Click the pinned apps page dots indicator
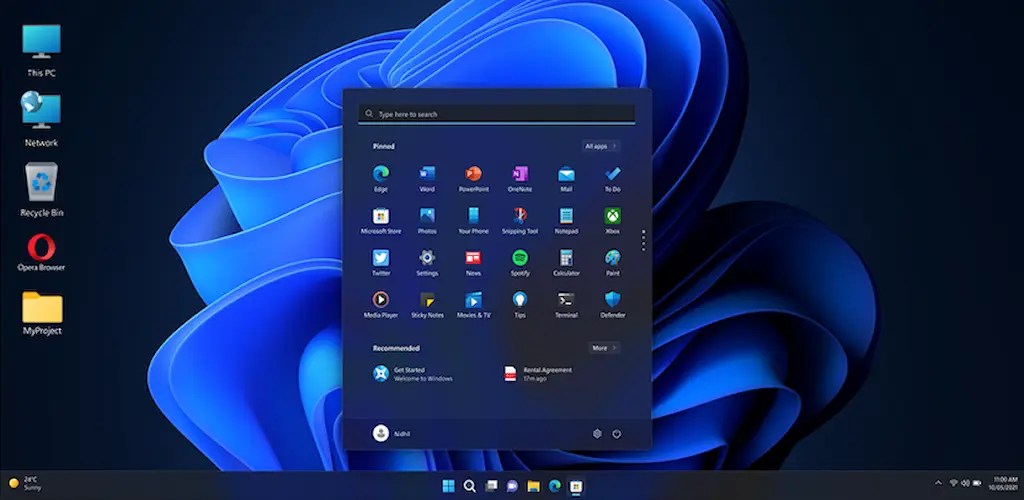 643,240
